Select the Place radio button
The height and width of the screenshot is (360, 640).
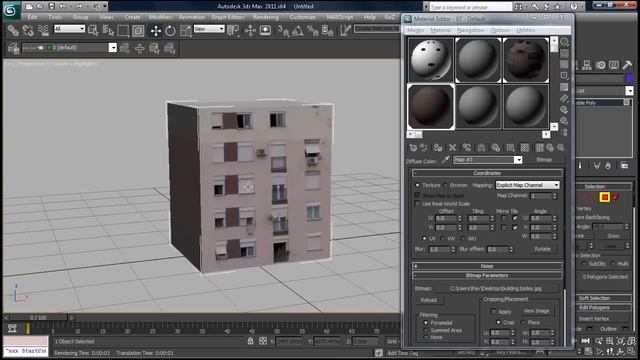[523, 322]
